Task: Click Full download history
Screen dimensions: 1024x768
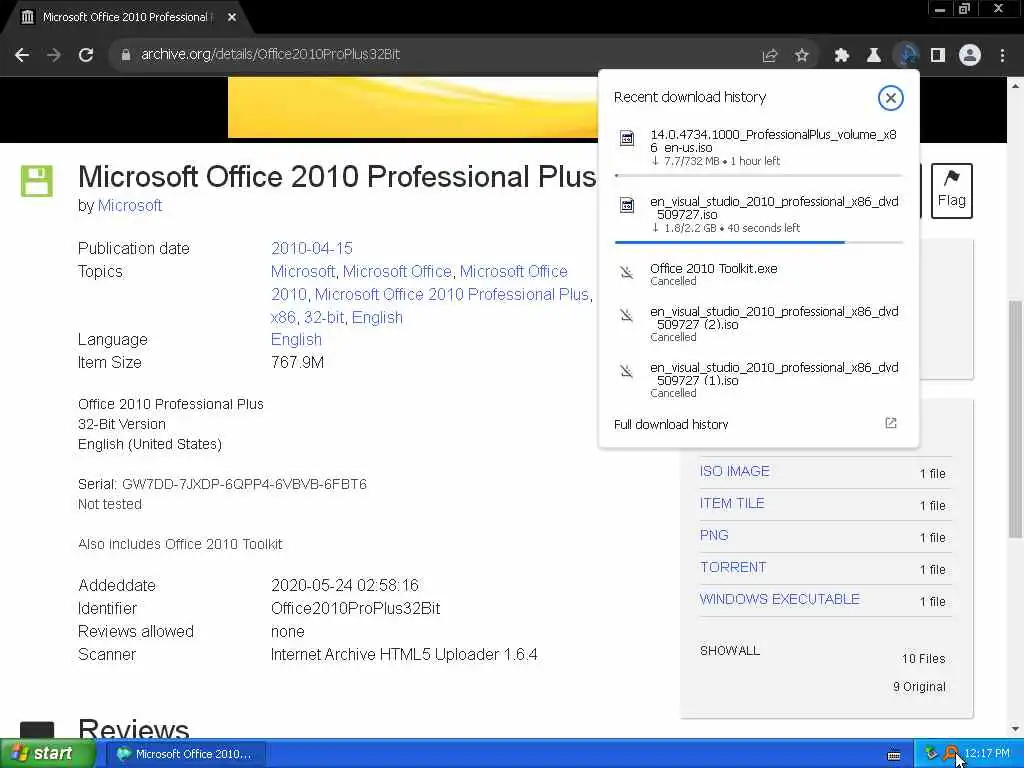Action: [671, 424]
